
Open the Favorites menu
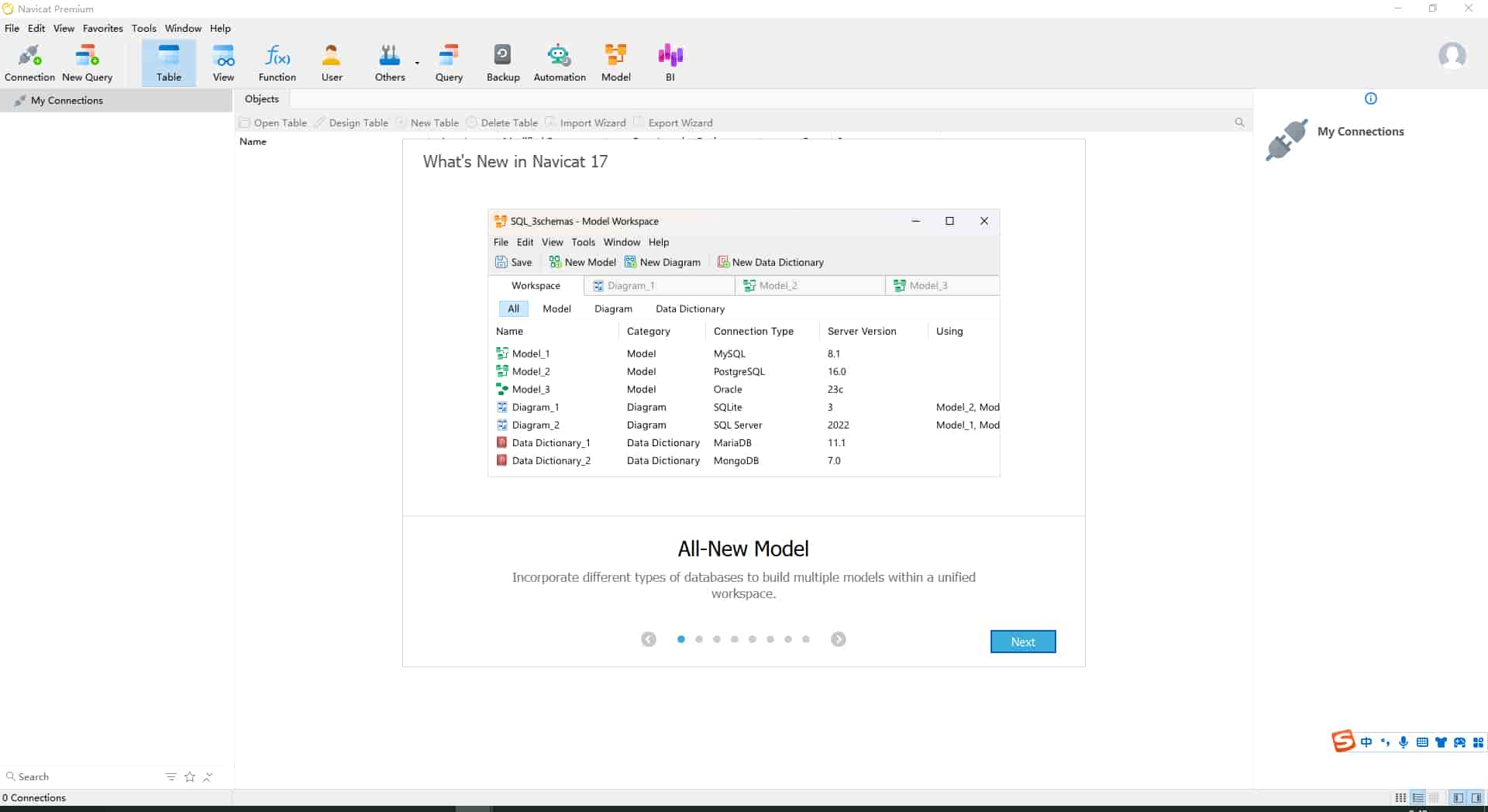click(x=102, y=28)
